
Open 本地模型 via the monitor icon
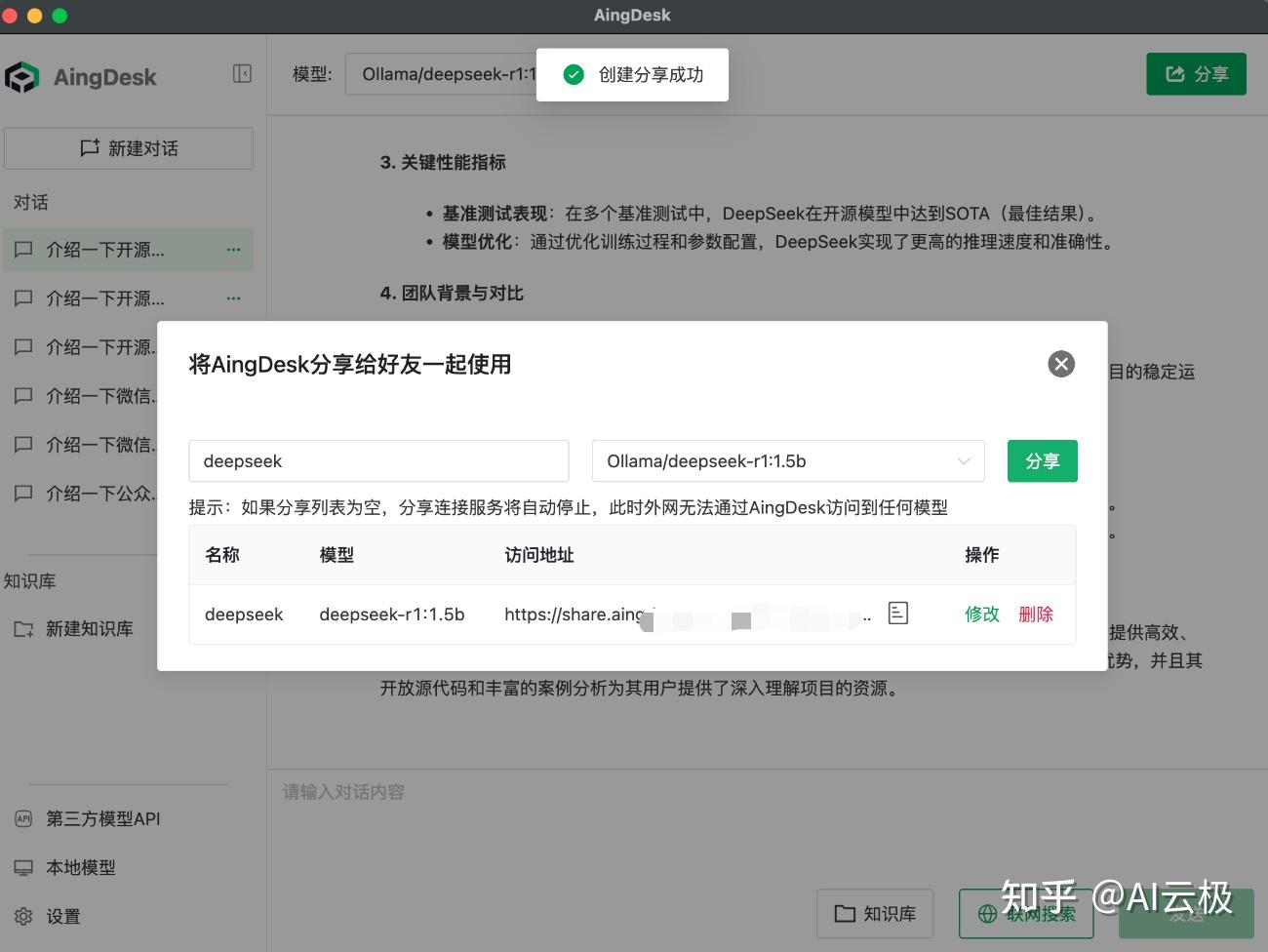[x=23, y=867]
